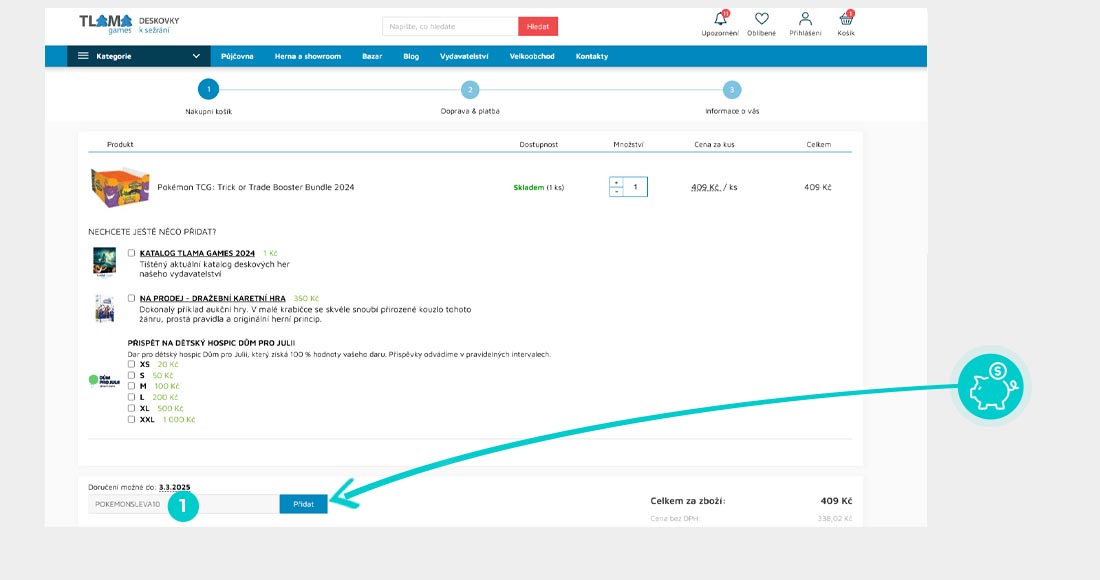Click the delivery date 3.3.2025
Image resolution: width=1100 pixels, height=580 pixels.
click(175, 487)
